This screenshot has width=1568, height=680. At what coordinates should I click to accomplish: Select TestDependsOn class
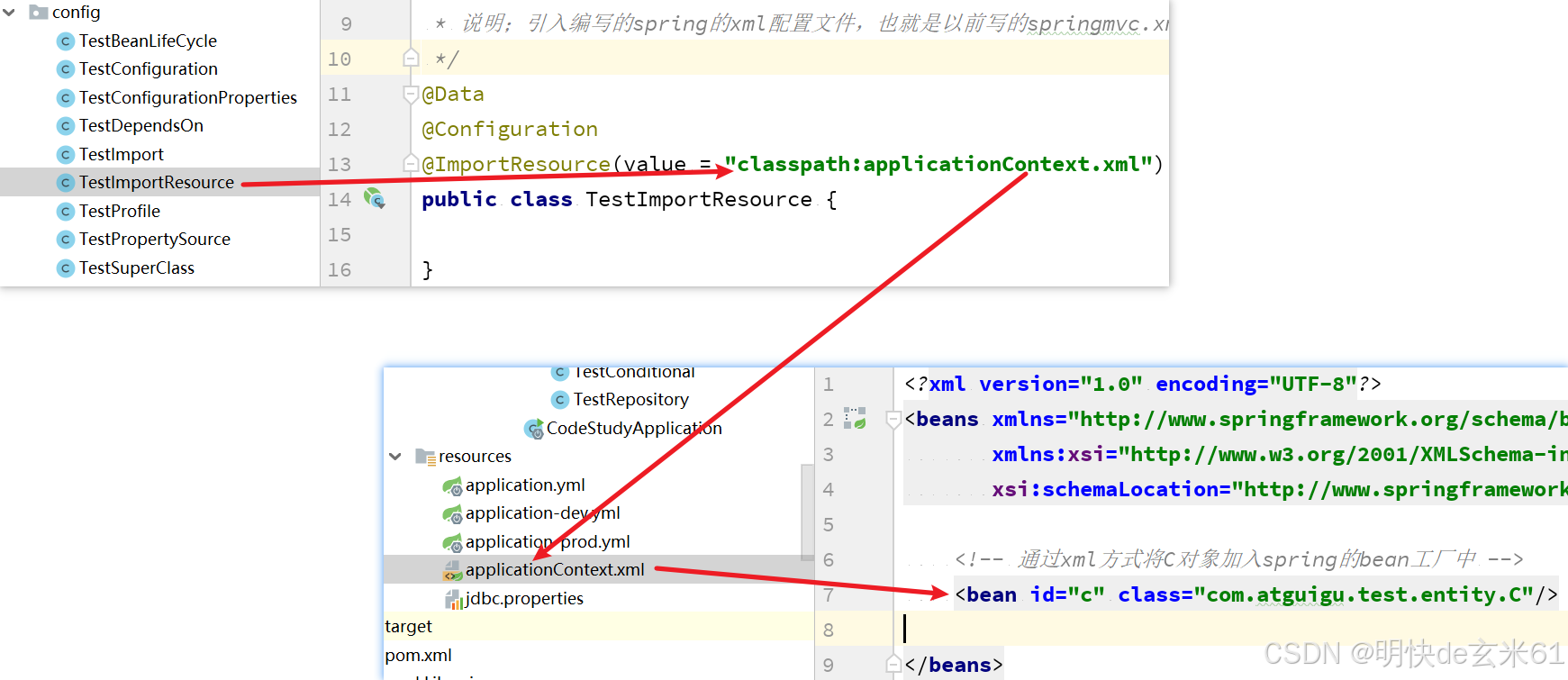tap(141, 125)
